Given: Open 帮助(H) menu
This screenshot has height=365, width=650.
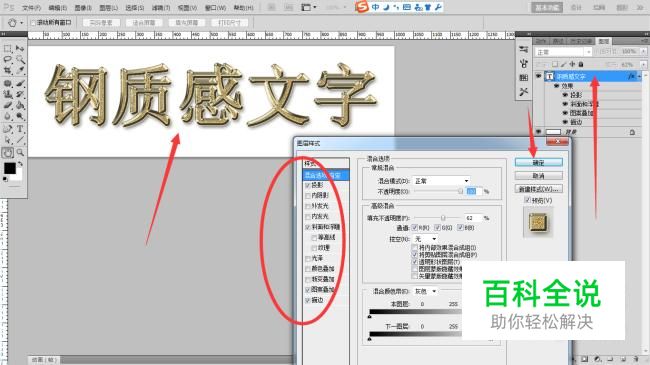Looking at the screenshot, I should point(243,8).
